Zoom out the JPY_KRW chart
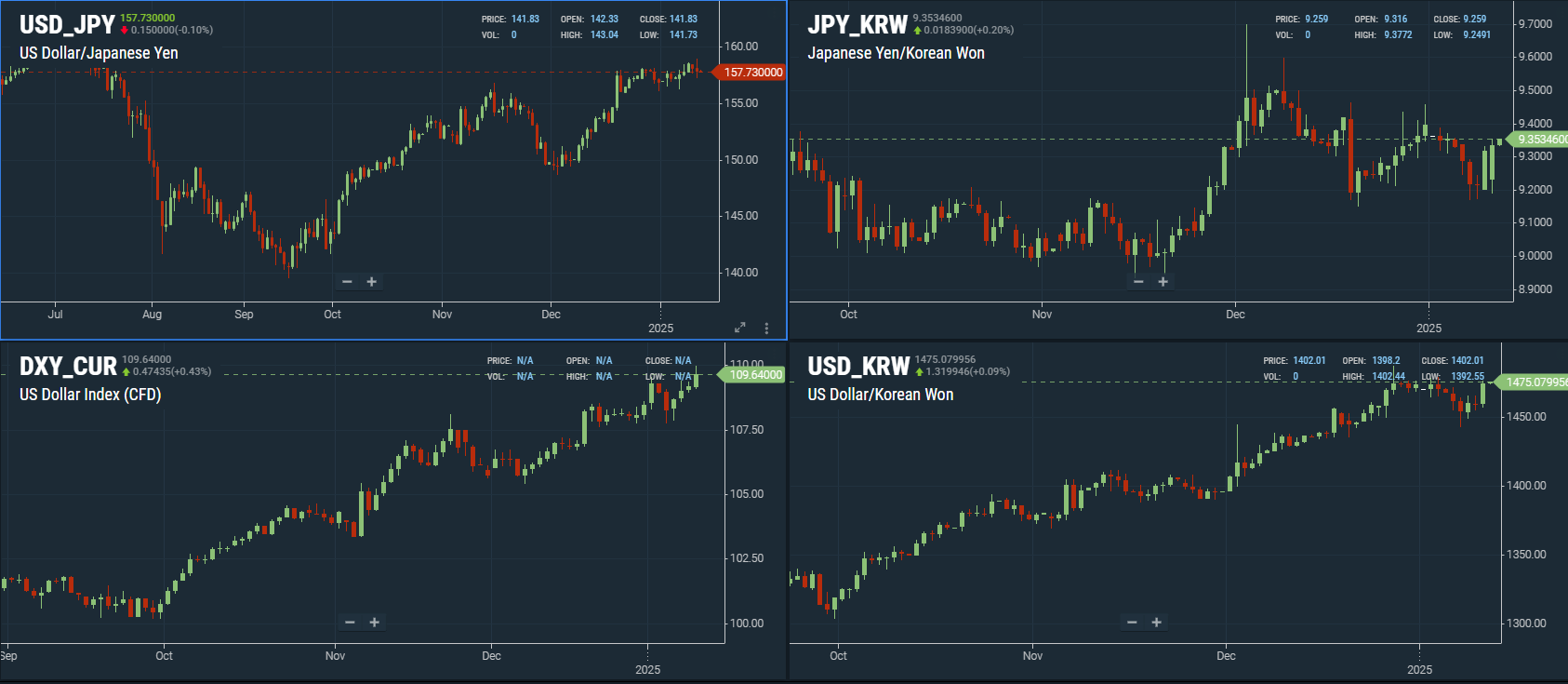1568x684 pixels. (x=1138, y=281)
